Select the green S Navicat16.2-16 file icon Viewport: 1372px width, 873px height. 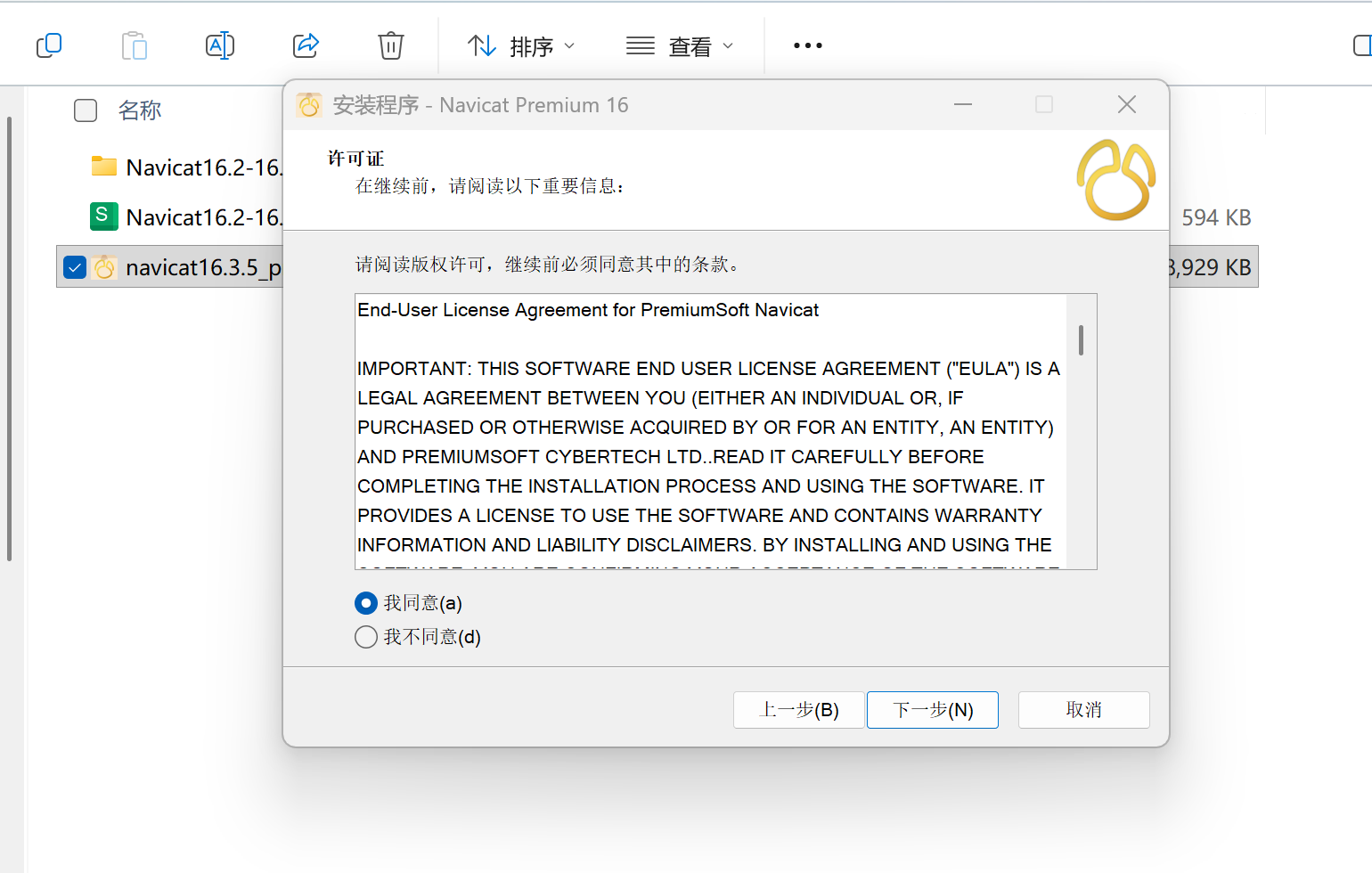point(104,216)
